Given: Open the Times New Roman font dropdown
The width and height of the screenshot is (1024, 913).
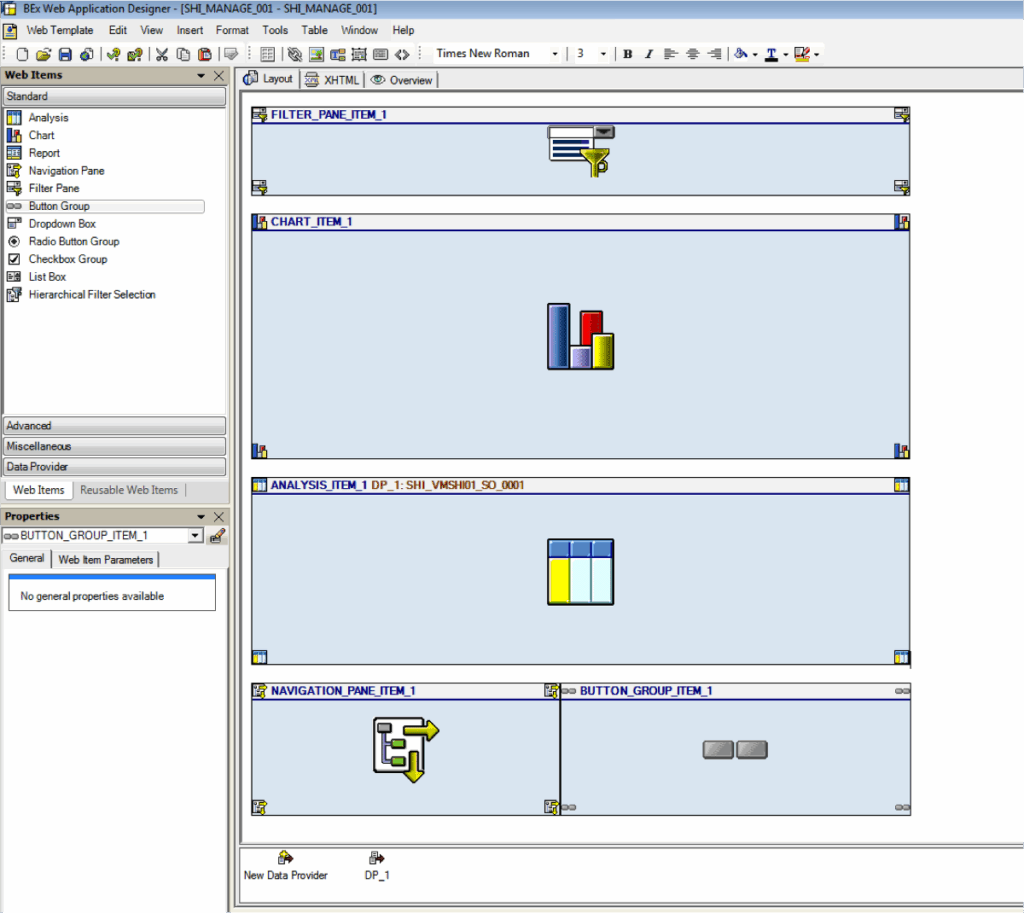Looking at the screenshot, I should [x=555, y=54].
